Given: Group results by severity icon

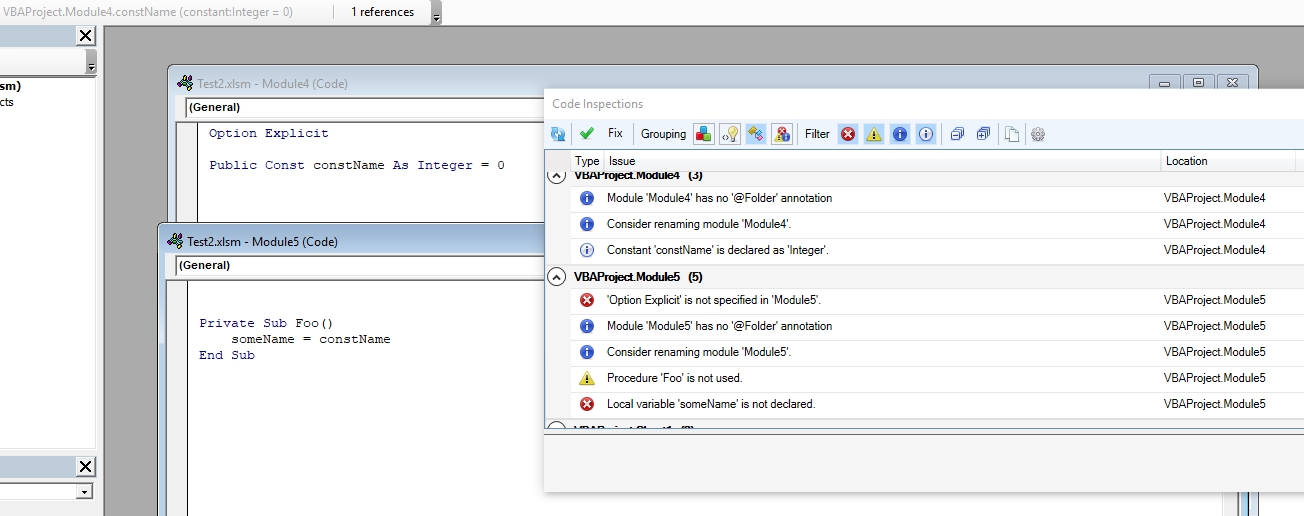Looking at the screenshot, I should tap(782, 134).
